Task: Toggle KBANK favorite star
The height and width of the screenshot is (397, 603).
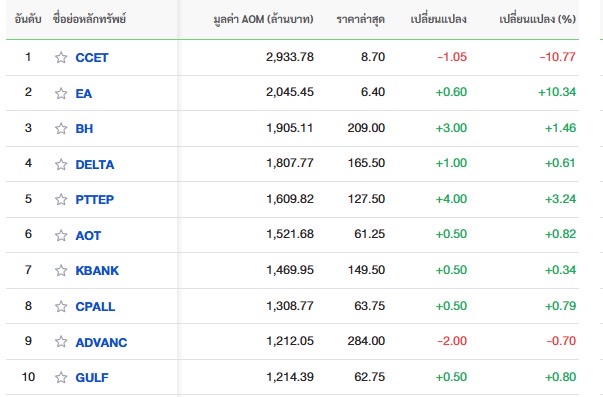Action: [x=61, y=270]
